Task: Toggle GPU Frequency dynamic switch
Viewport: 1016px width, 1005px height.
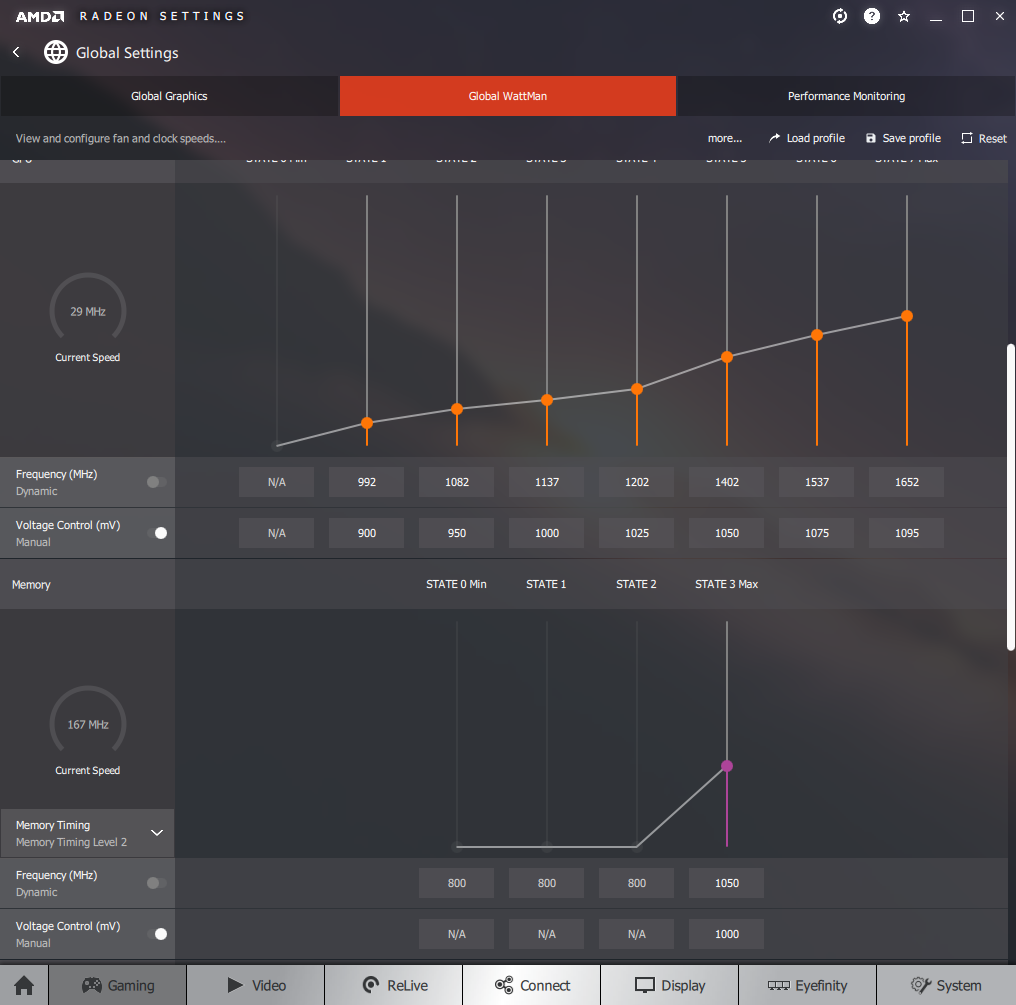Action: [156, 481]
